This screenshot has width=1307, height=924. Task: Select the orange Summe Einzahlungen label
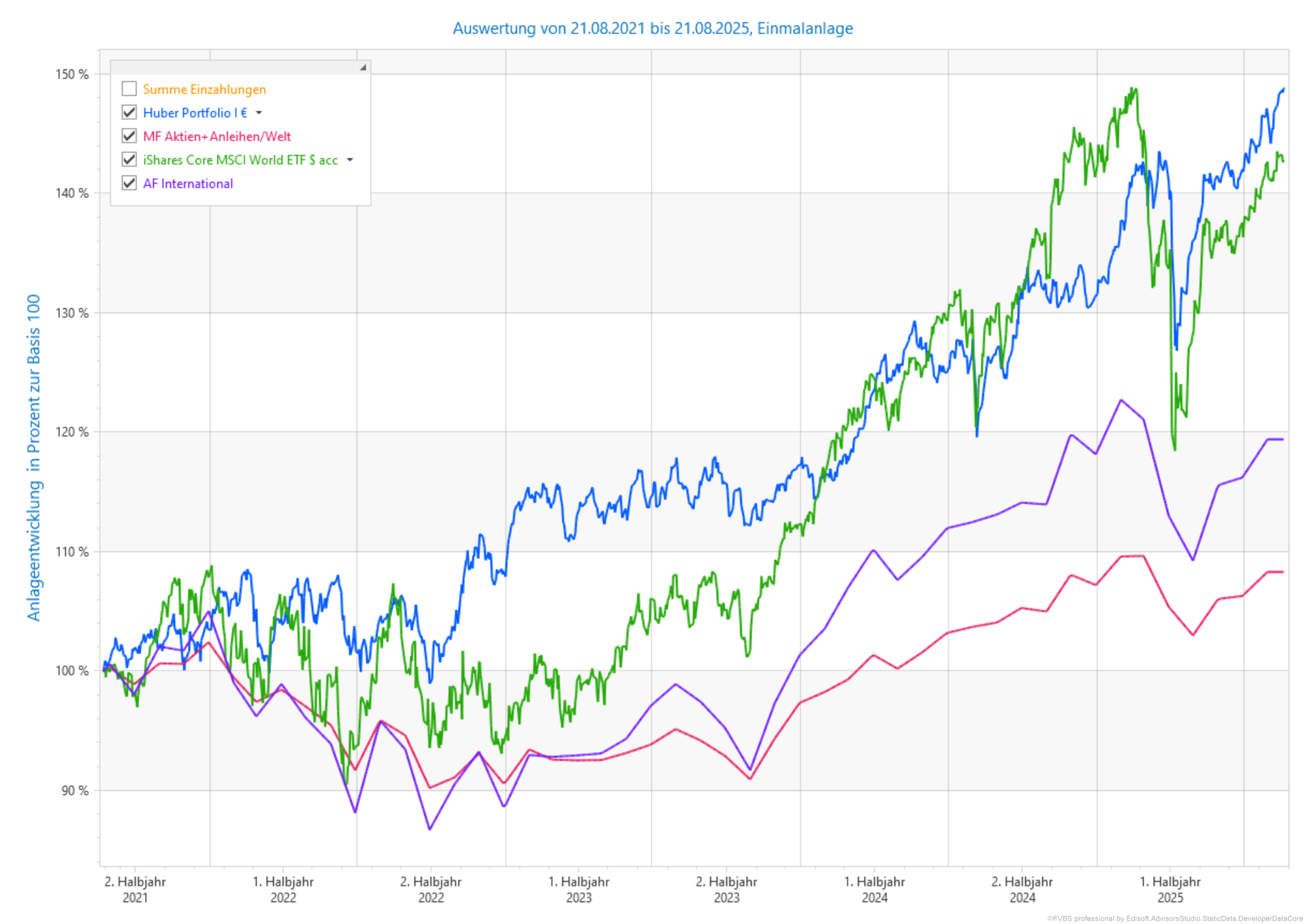coord(204,89)
